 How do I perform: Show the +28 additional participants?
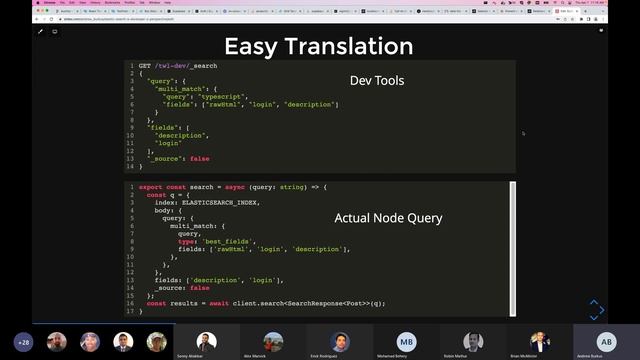(24, 342)
